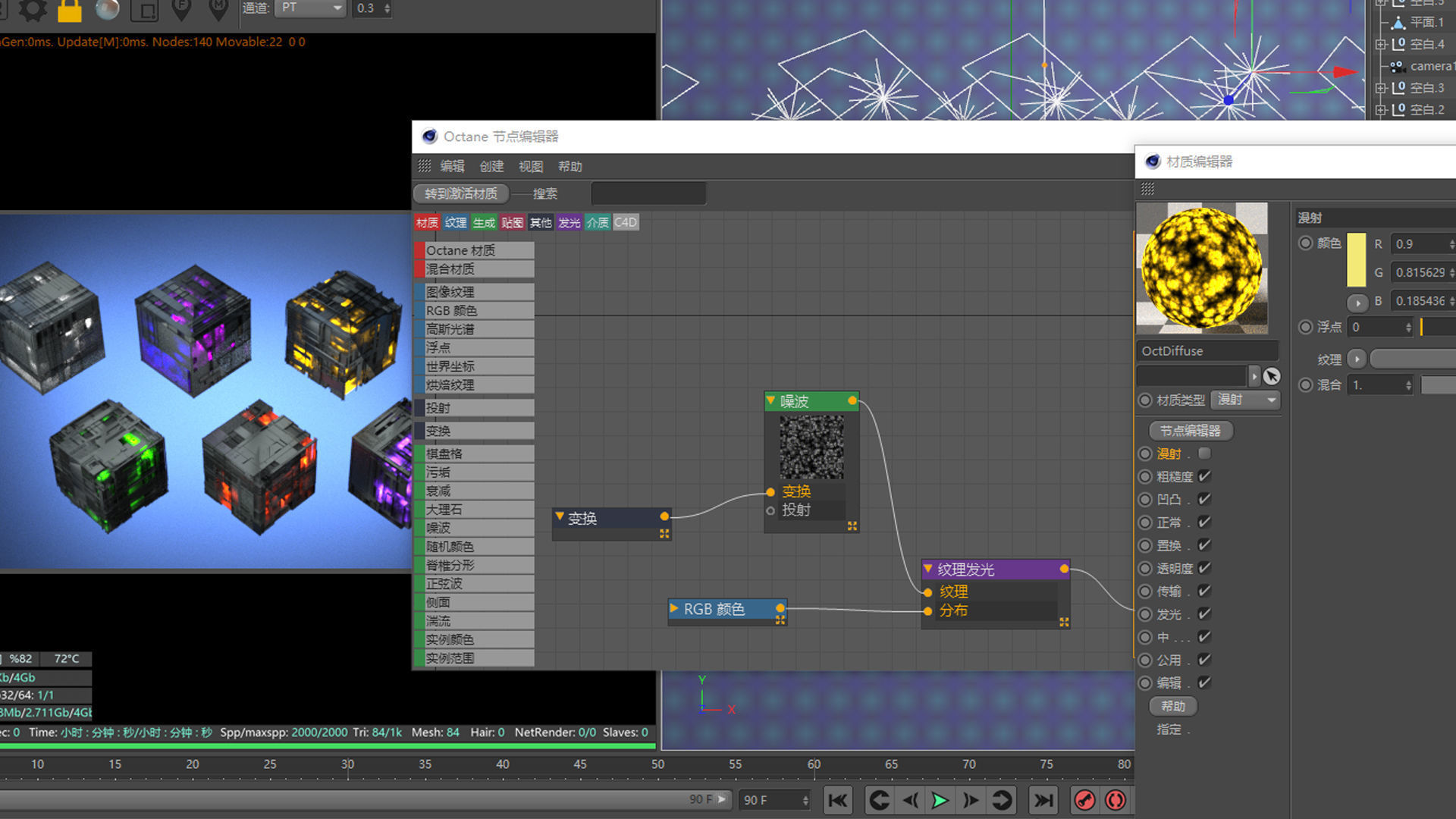Open the 材质类型 漫射 dropdown

tap(1246, 400)
